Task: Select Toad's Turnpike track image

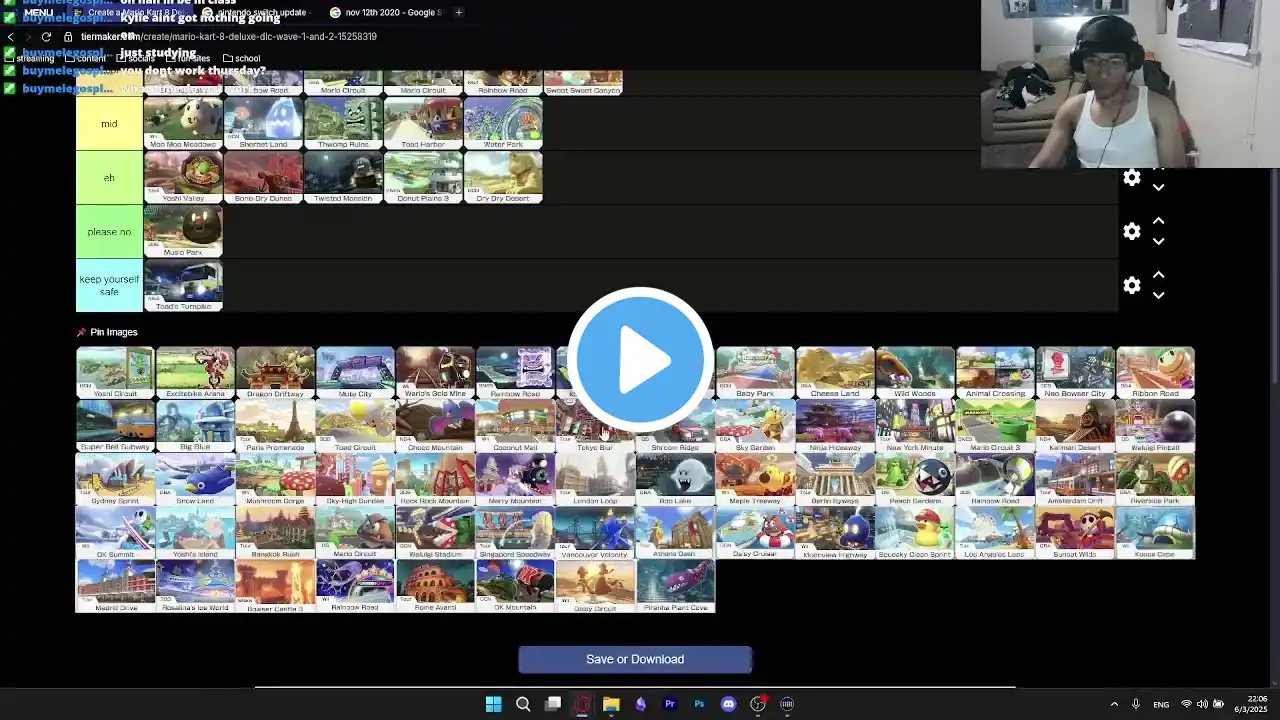Action: [183, 285]
